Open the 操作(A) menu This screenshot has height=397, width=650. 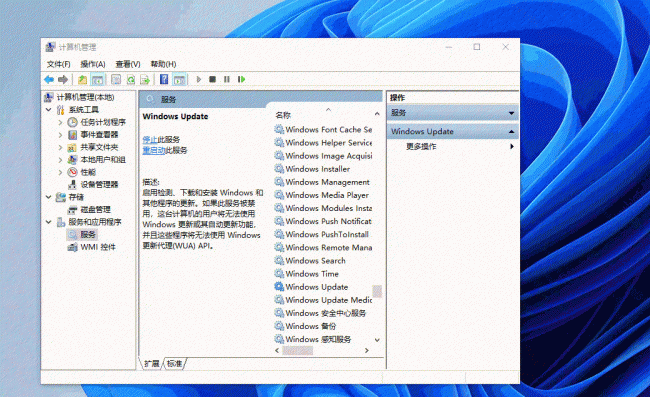93,64
